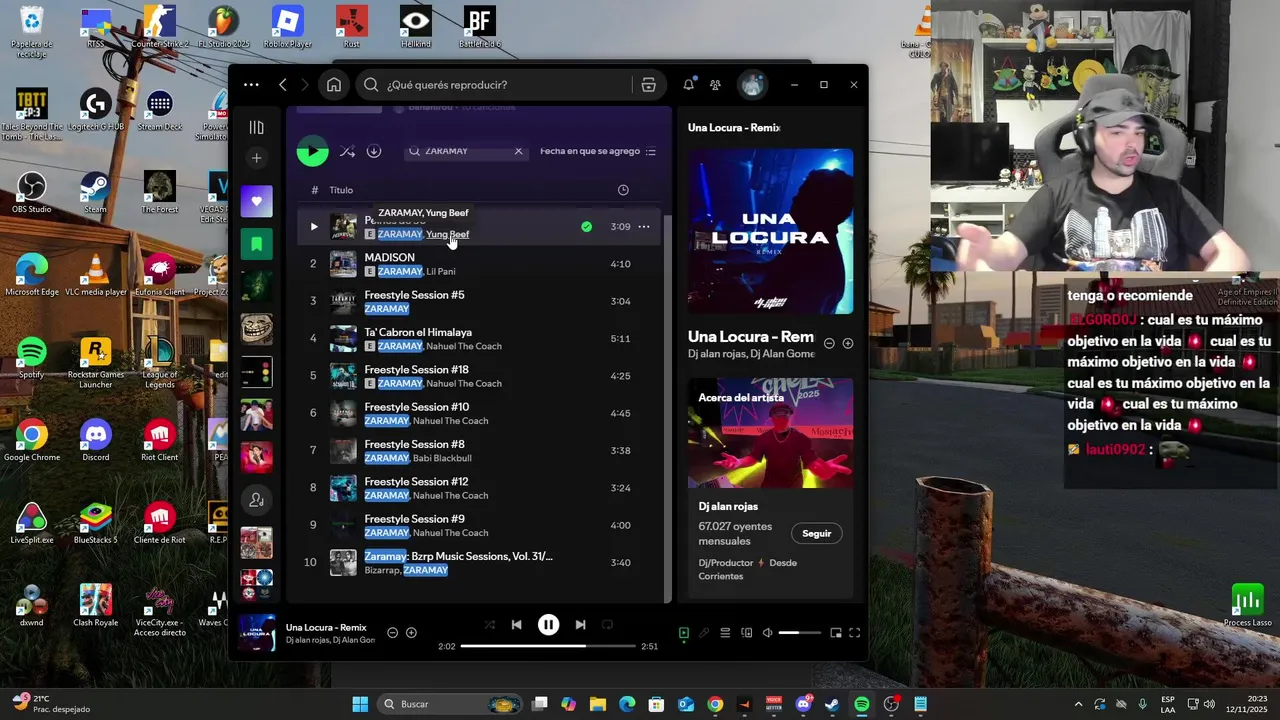
Task: Create a new playlist with plus button
Action: tap(257, 158)
